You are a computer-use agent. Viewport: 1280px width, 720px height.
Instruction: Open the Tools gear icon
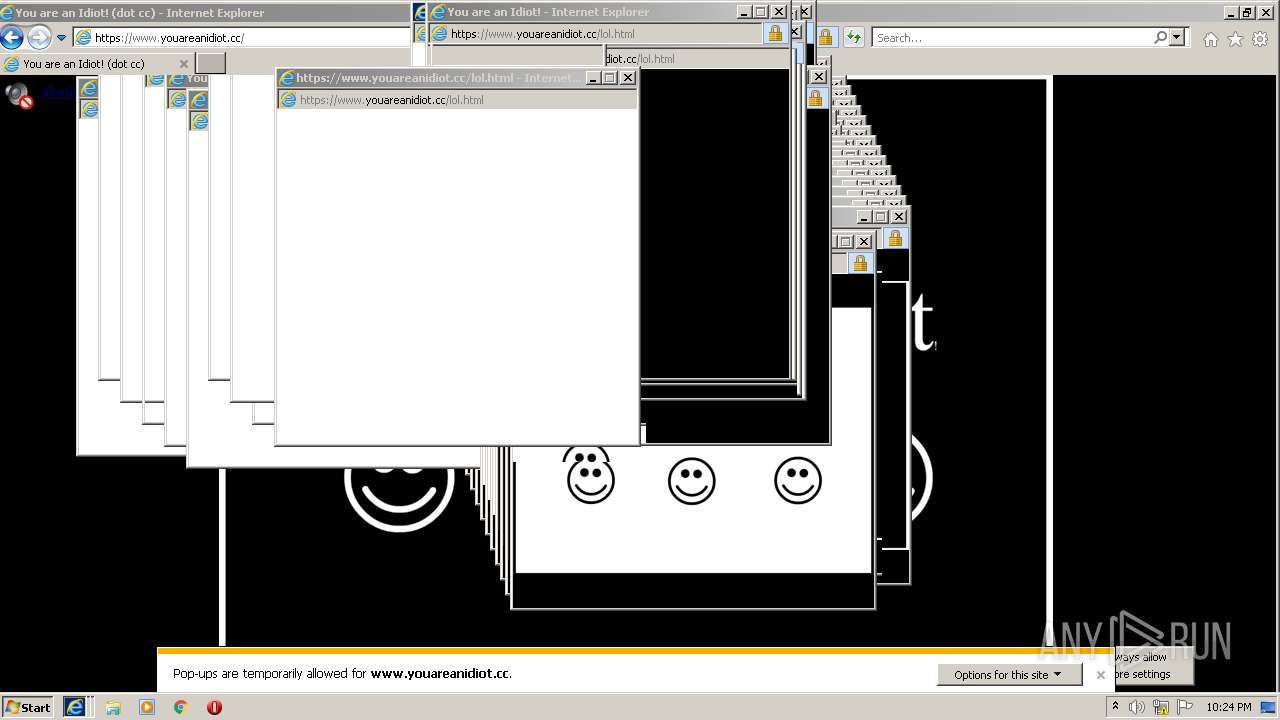1260,39
